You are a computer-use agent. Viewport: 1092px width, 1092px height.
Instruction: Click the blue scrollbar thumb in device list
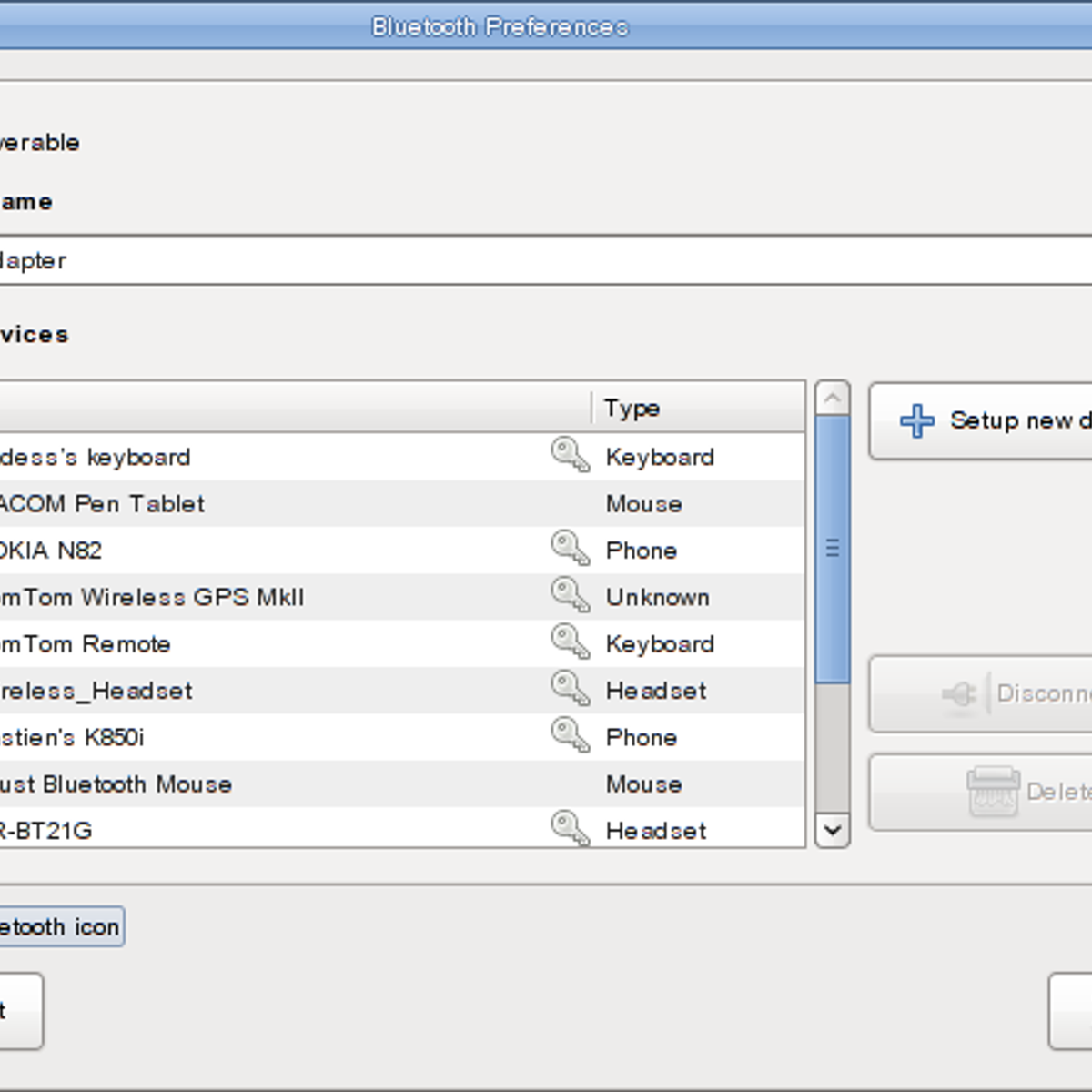tap(832, 549)
